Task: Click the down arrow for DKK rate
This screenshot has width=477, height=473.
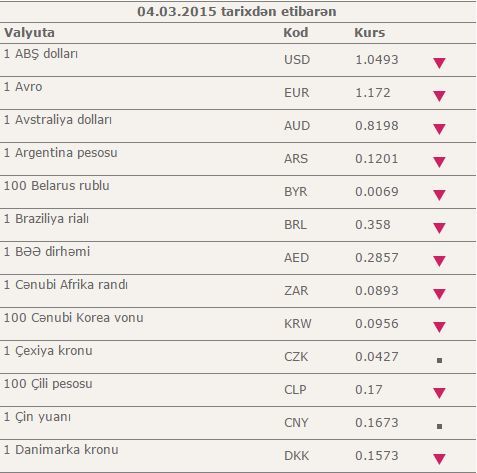Action: (x=439, y=459)
